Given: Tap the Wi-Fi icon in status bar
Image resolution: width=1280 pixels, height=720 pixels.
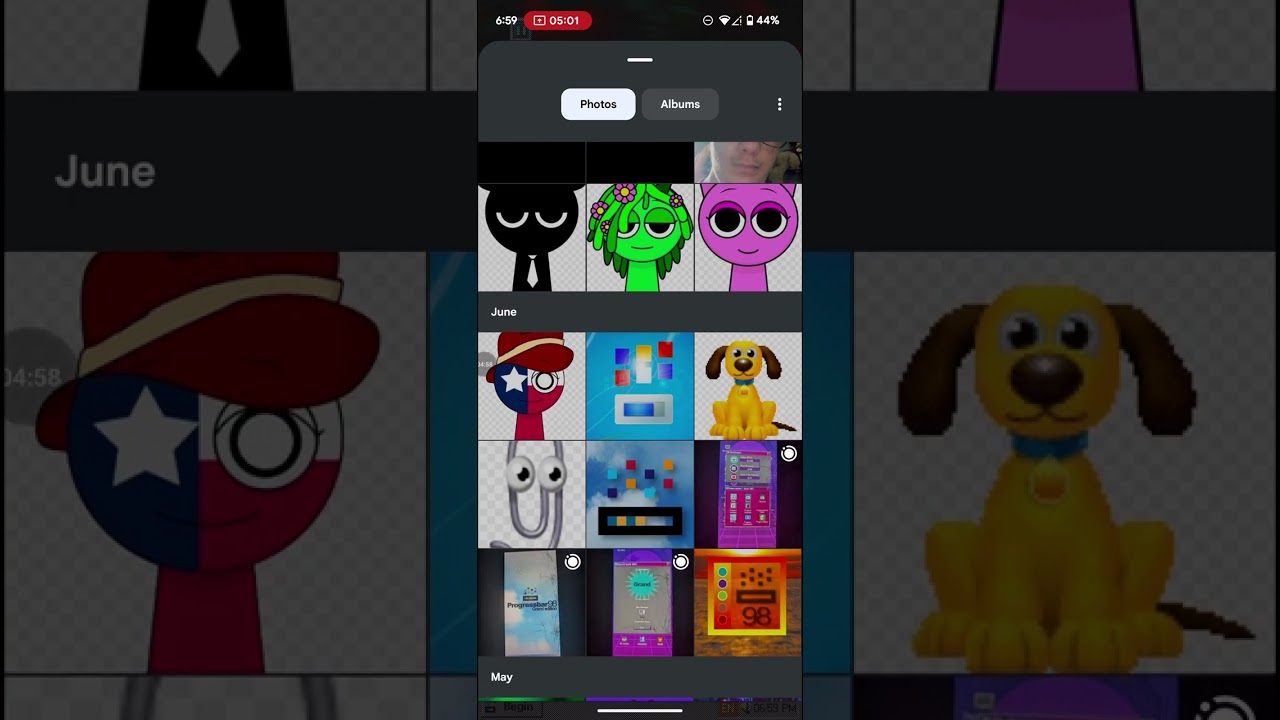Looking at the screenshot, I should coord(724,20).
